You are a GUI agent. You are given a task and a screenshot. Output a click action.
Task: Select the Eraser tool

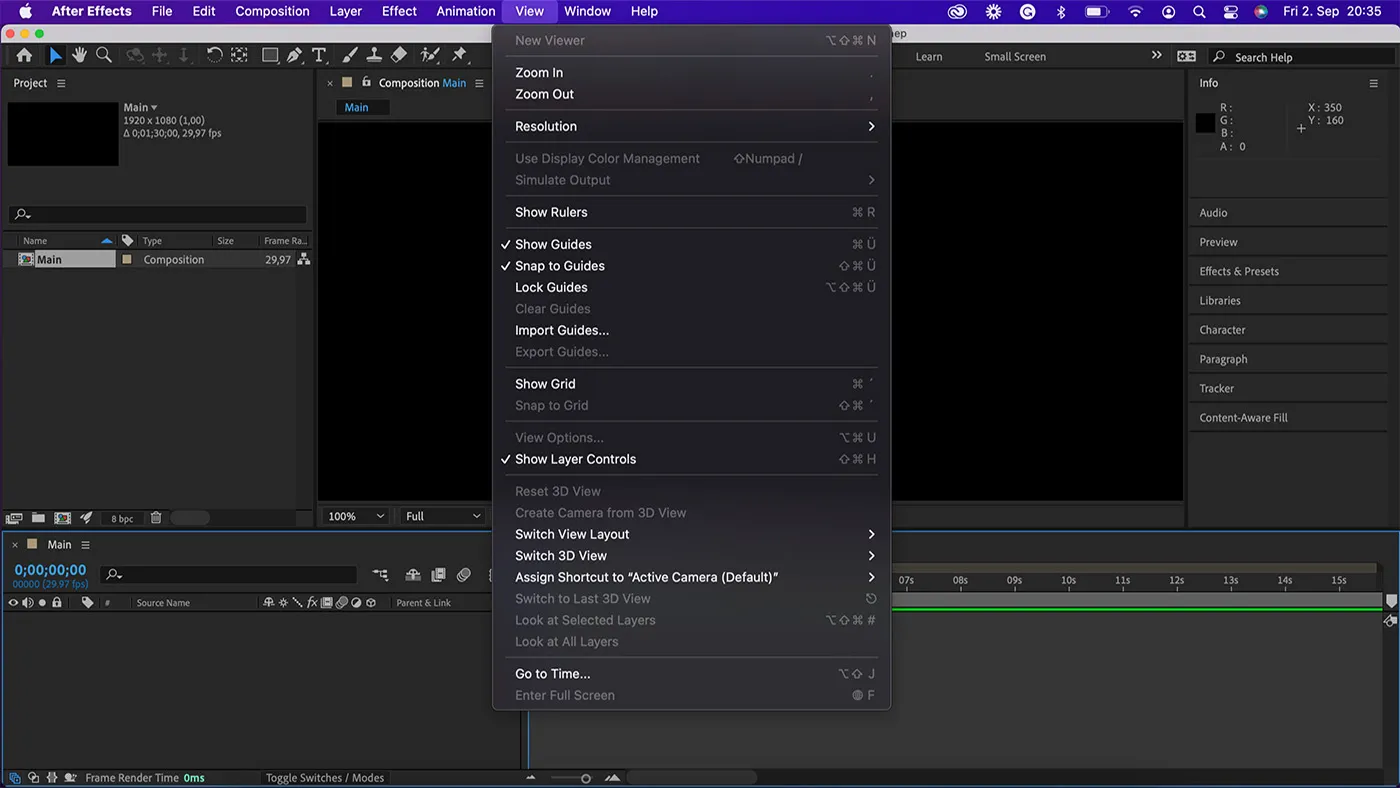[x=399, y=55]
